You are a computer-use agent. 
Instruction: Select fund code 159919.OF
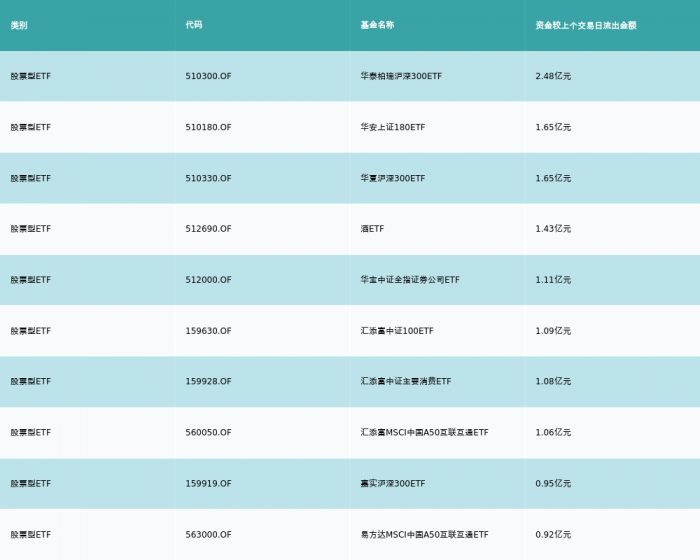tap(208, 484)
